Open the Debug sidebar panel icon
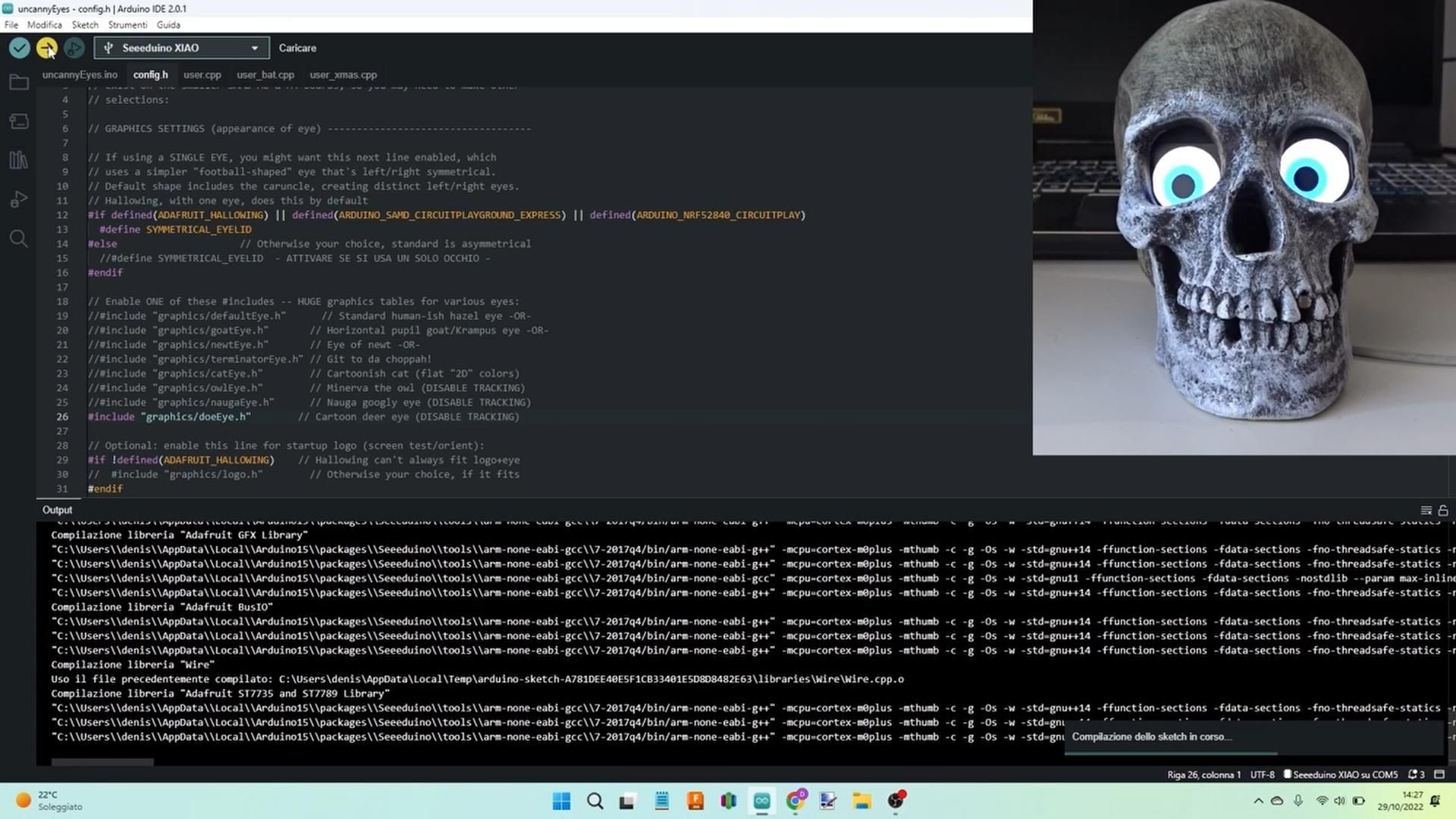Screen dimensions: 1456x819 [x=19, y=199]
